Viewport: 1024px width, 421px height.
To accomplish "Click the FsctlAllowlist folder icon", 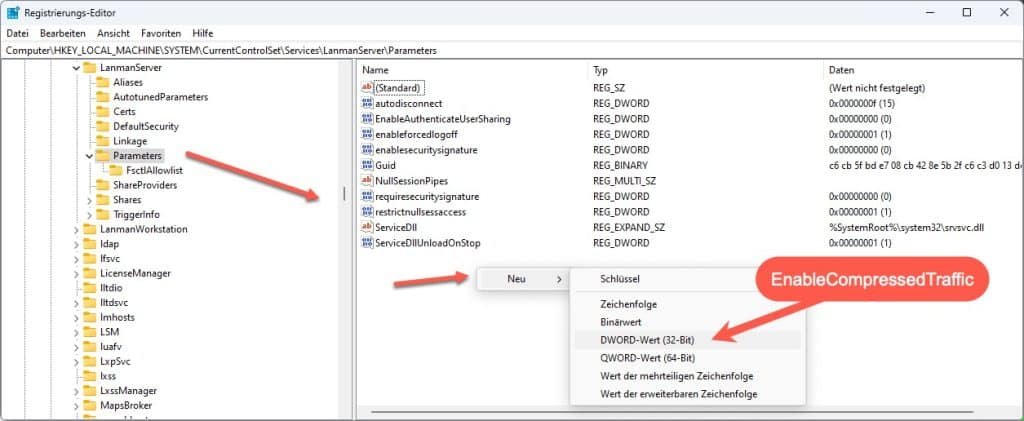I will (116, 170).
